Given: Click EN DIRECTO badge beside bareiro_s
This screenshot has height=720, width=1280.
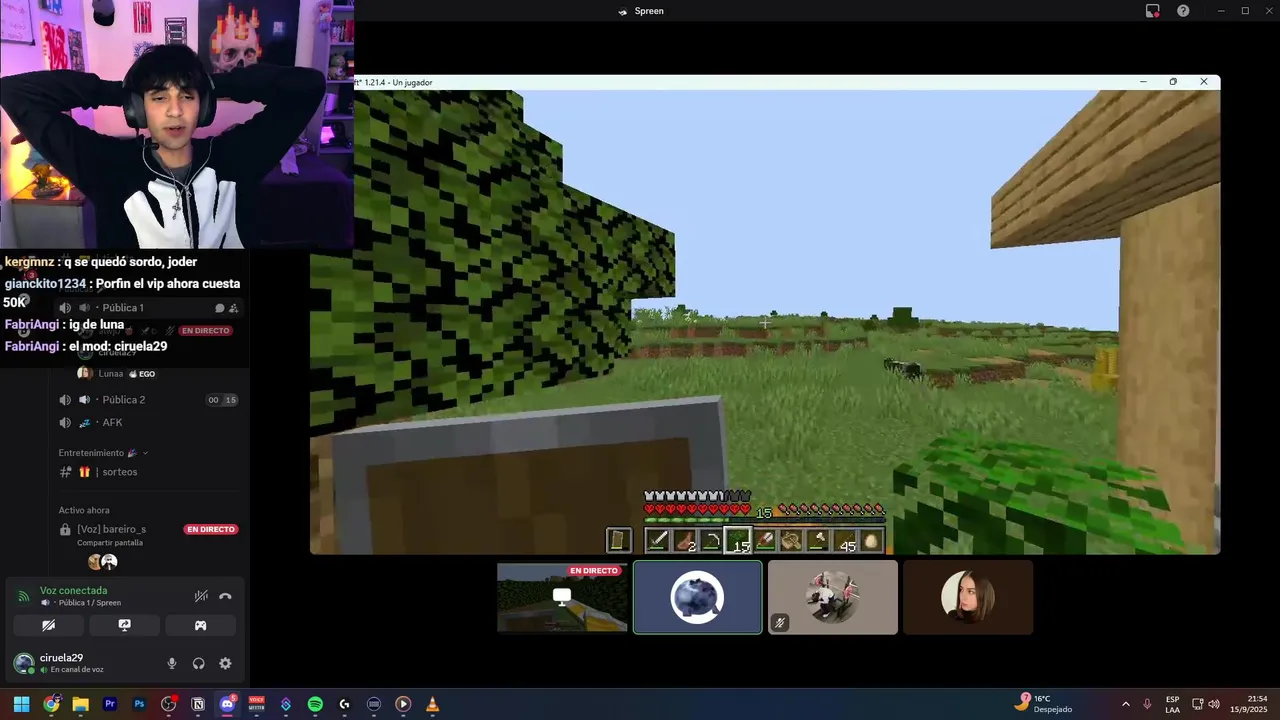Looking at the screenshot, I should point(211,529).
